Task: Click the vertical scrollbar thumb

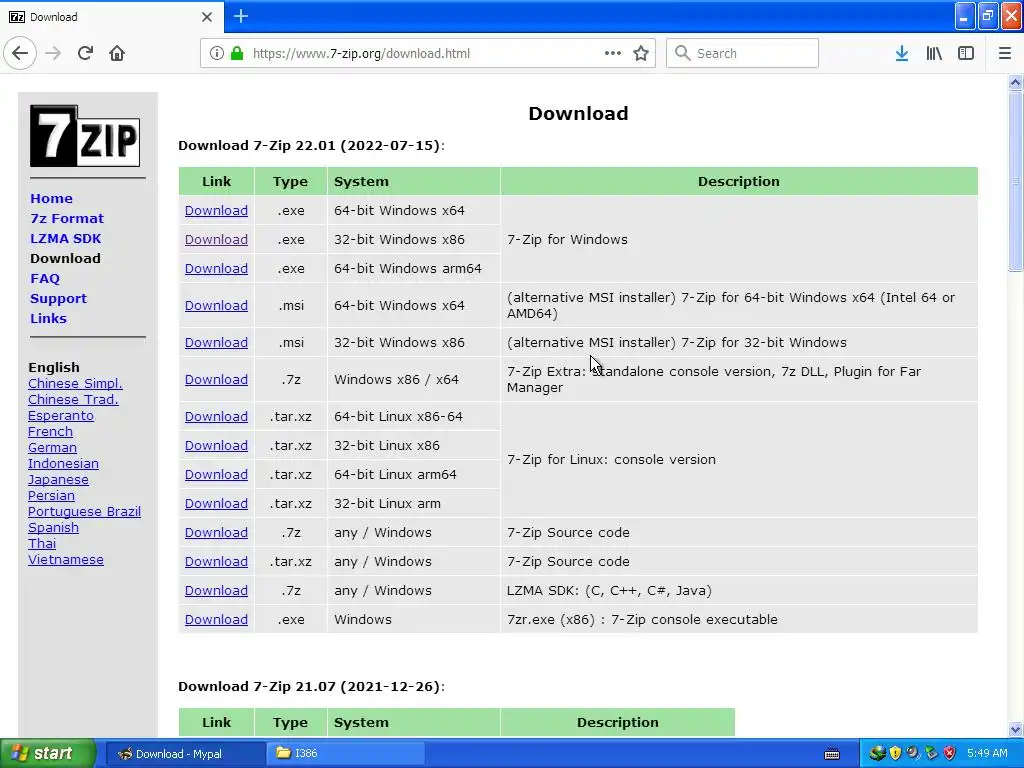Action: coord(1015,181)
